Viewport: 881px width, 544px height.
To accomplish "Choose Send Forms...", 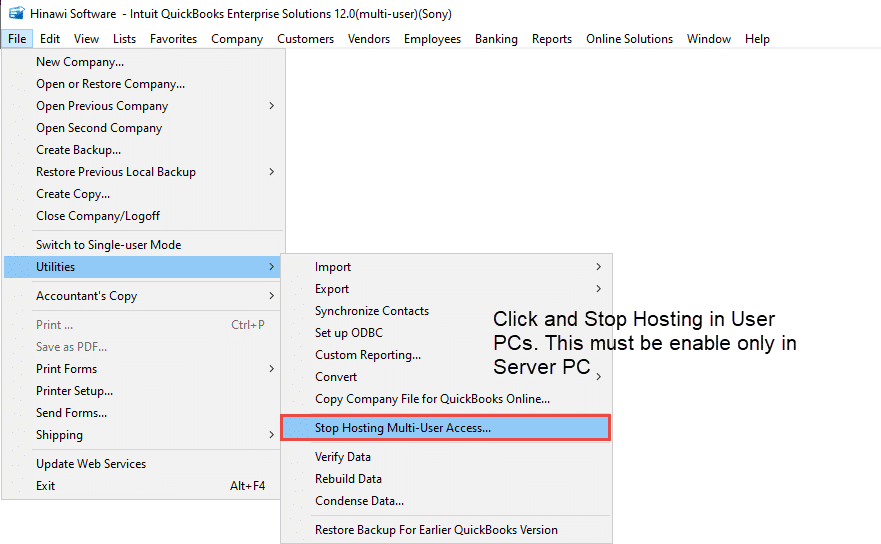I will tap(143, 412).
